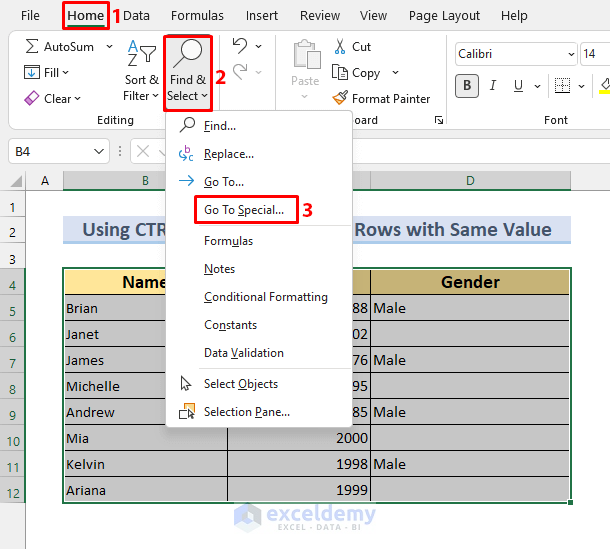
Task: Toggle Italic formatting
Action: [493, 85]
